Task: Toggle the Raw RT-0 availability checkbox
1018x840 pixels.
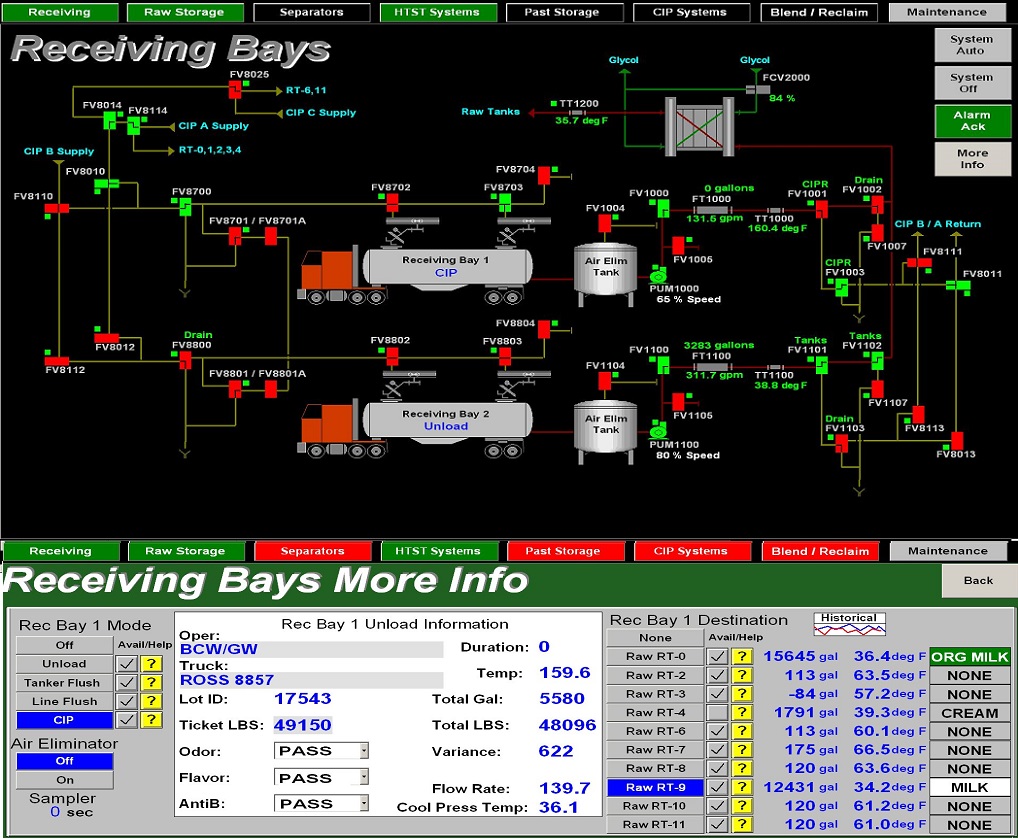Action: pos(717,656)
